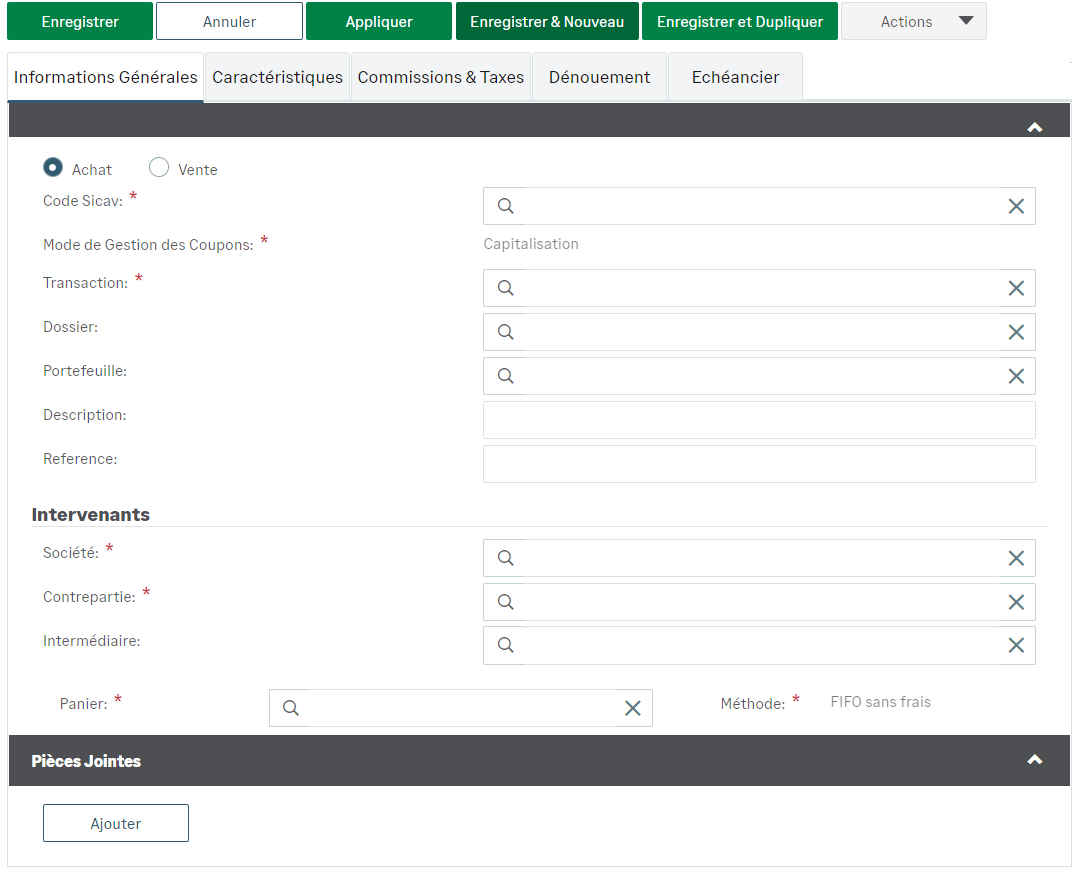
Task: Clear the Intermédiaire field with X icon
Action: (1016, 646)
